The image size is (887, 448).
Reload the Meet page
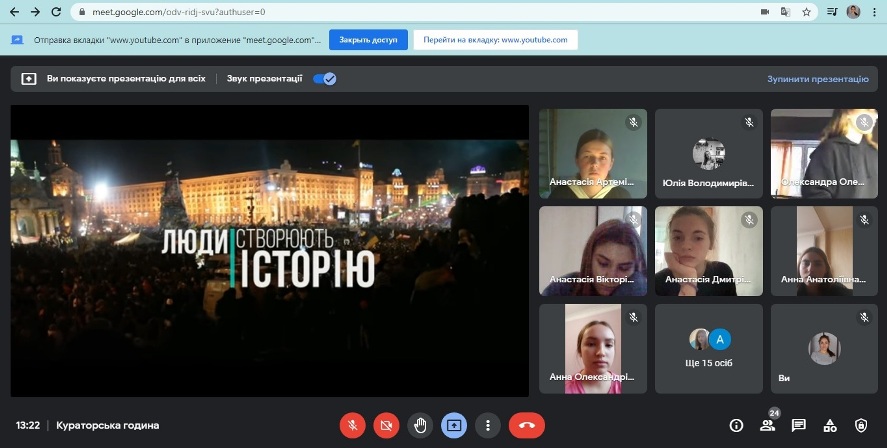pyautogui.click(x=56, y=11)
